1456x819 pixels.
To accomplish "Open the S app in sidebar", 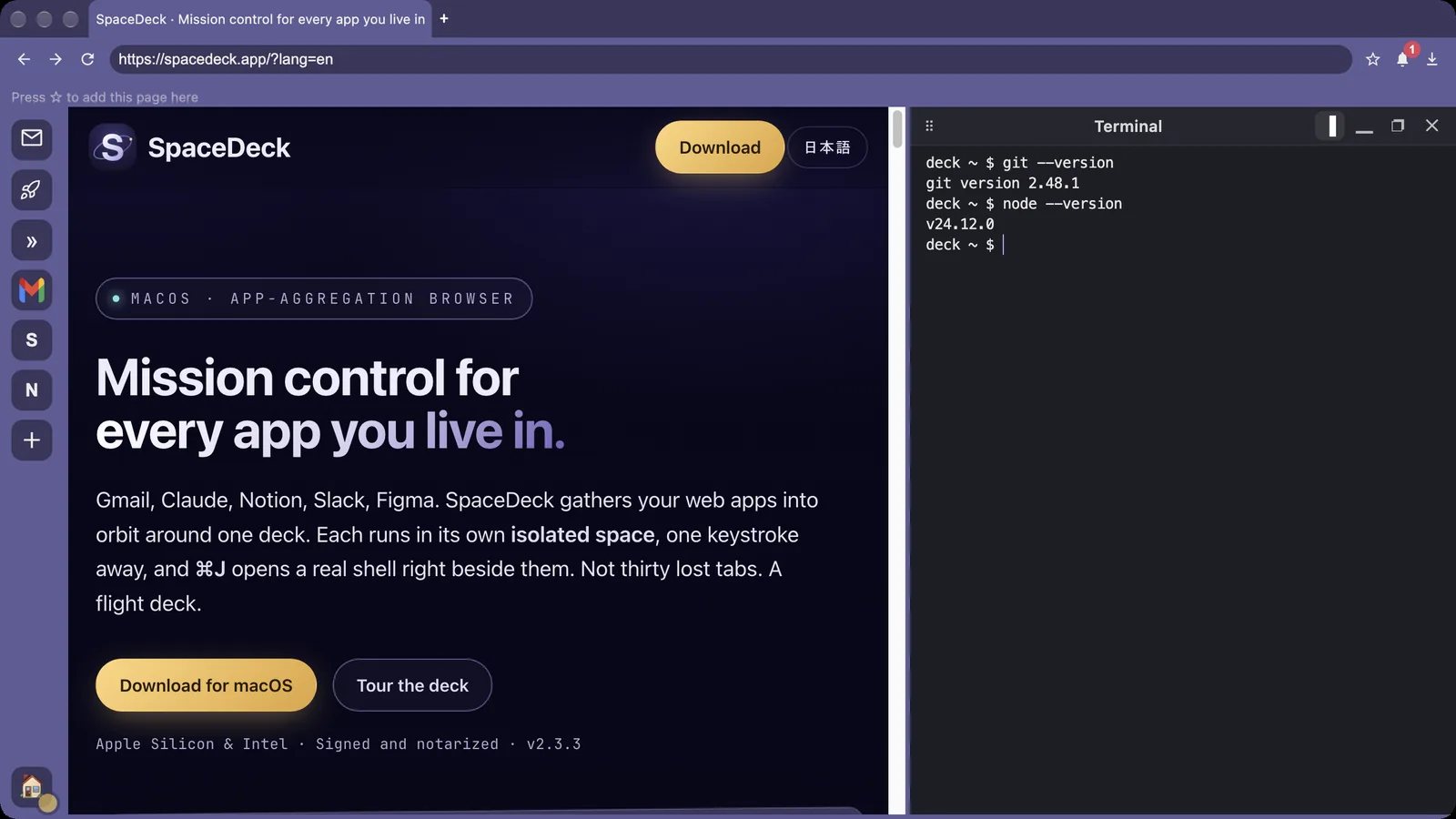I will (x=32, y=340).
